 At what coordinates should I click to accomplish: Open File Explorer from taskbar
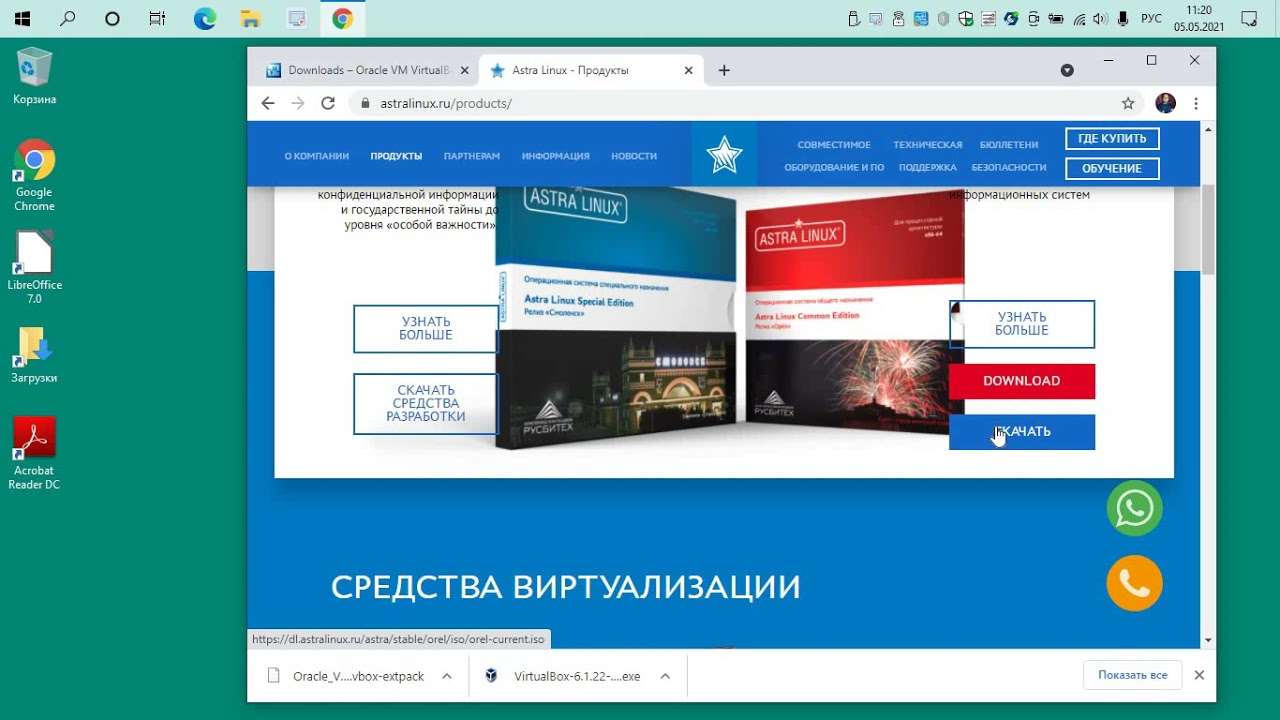coord(250,18)
